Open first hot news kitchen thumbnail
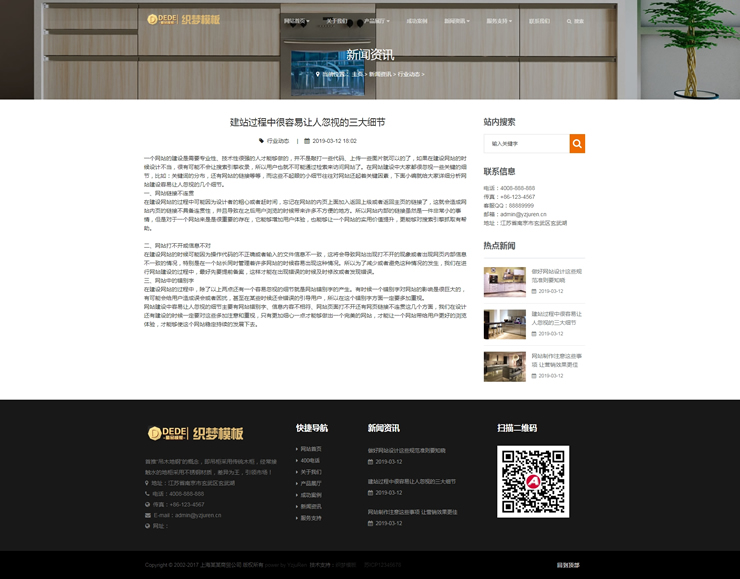This screenshot has height=579, width=740. pos(504,281)
